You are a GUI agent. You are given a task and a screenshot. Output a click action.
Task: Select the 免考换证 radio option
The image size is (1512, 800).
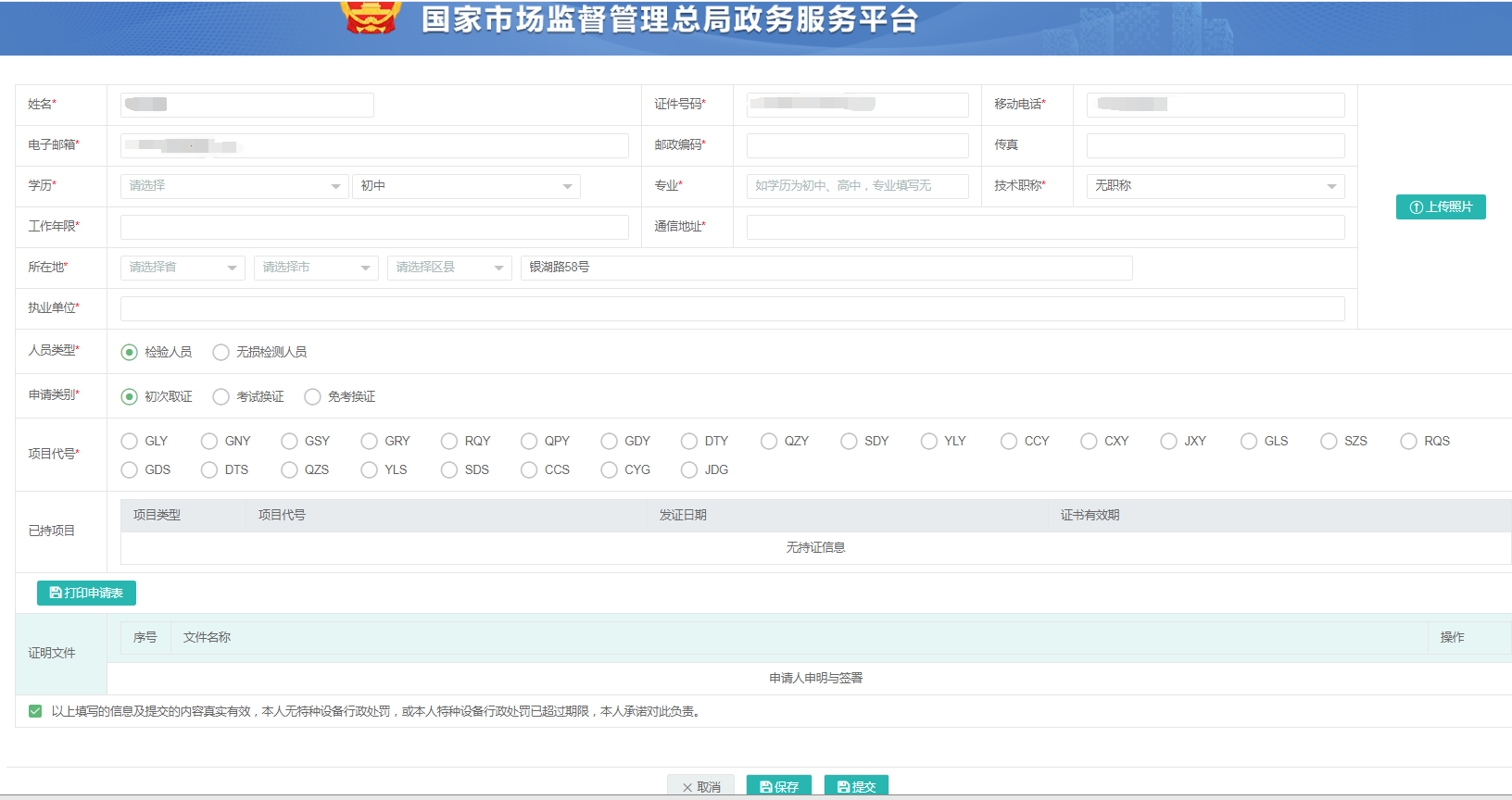pyautogui.click(x=313, y=396)
